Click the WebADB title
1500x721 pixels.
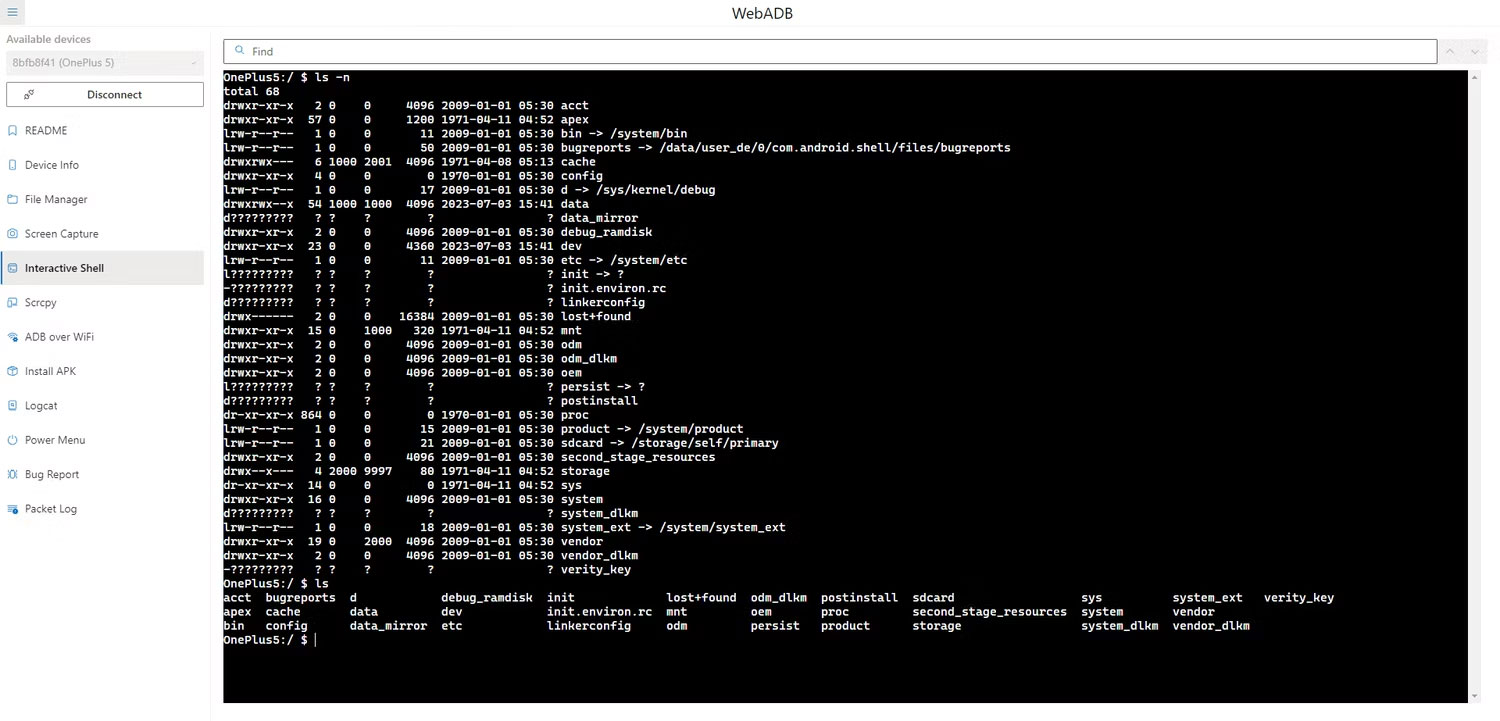point(763,13)
